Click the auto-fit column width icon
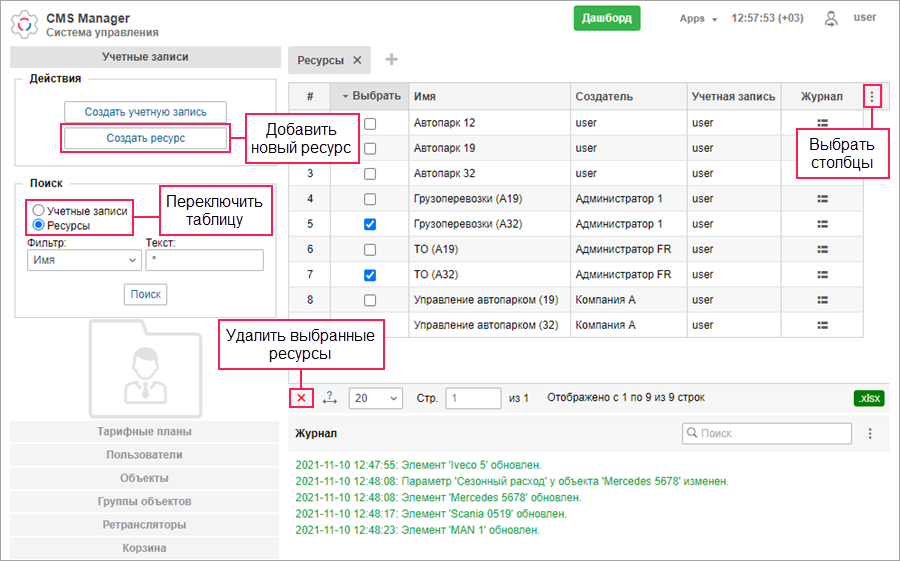This screenshot has width=900, height=561. click(330, 398)
